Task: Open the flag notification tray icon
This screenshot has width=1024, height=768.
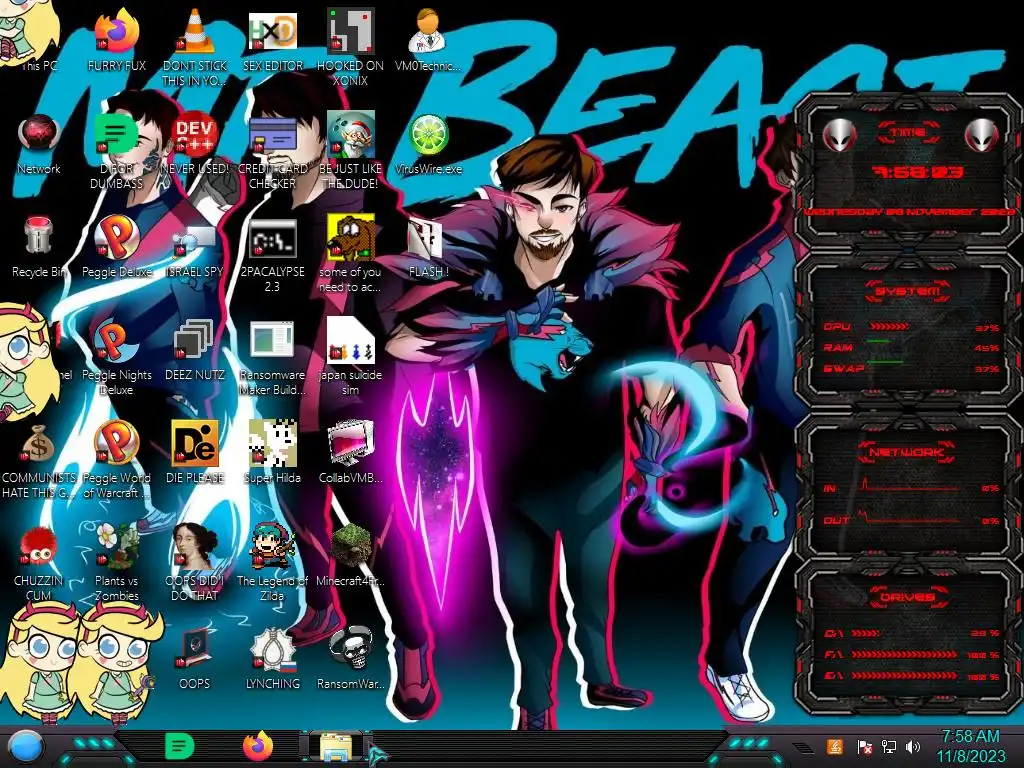Action: 864,746
